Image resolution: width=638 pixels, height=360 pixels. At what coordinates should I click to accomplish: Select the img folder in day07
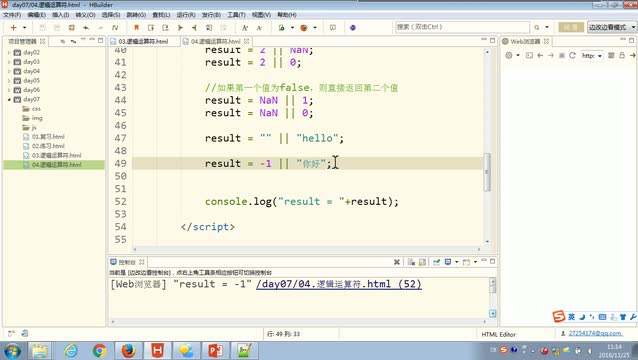[33, 118]
